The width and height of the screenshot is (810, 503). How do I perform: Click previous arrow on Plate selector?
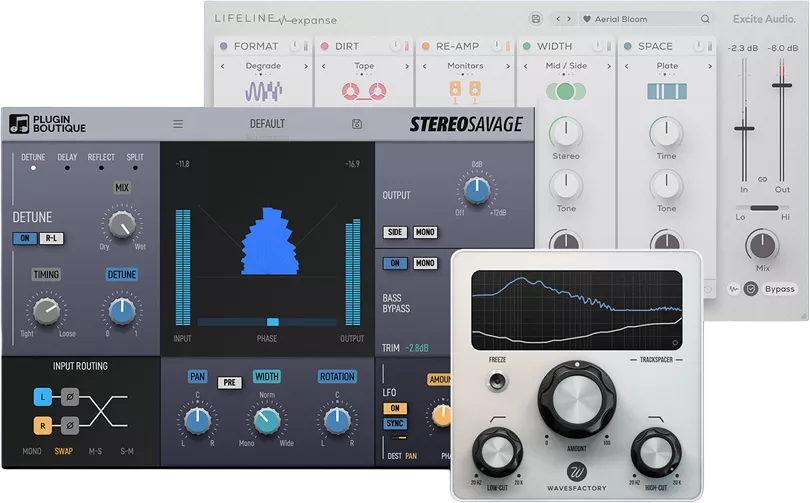(x=627, y=66)
